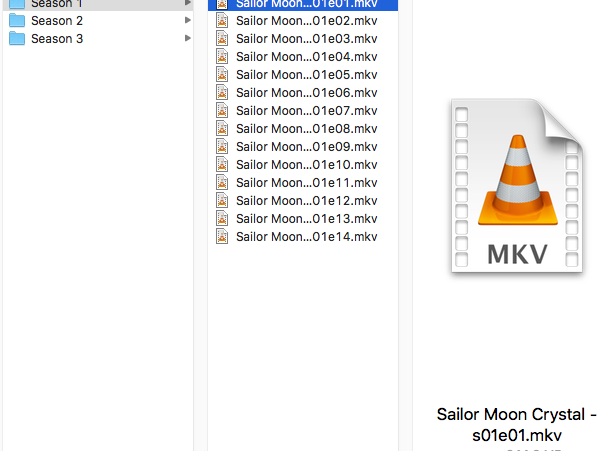Expand the Season 3 folder arrow
The height and width of the screenshot is (451, 612).
coord(188,38)
